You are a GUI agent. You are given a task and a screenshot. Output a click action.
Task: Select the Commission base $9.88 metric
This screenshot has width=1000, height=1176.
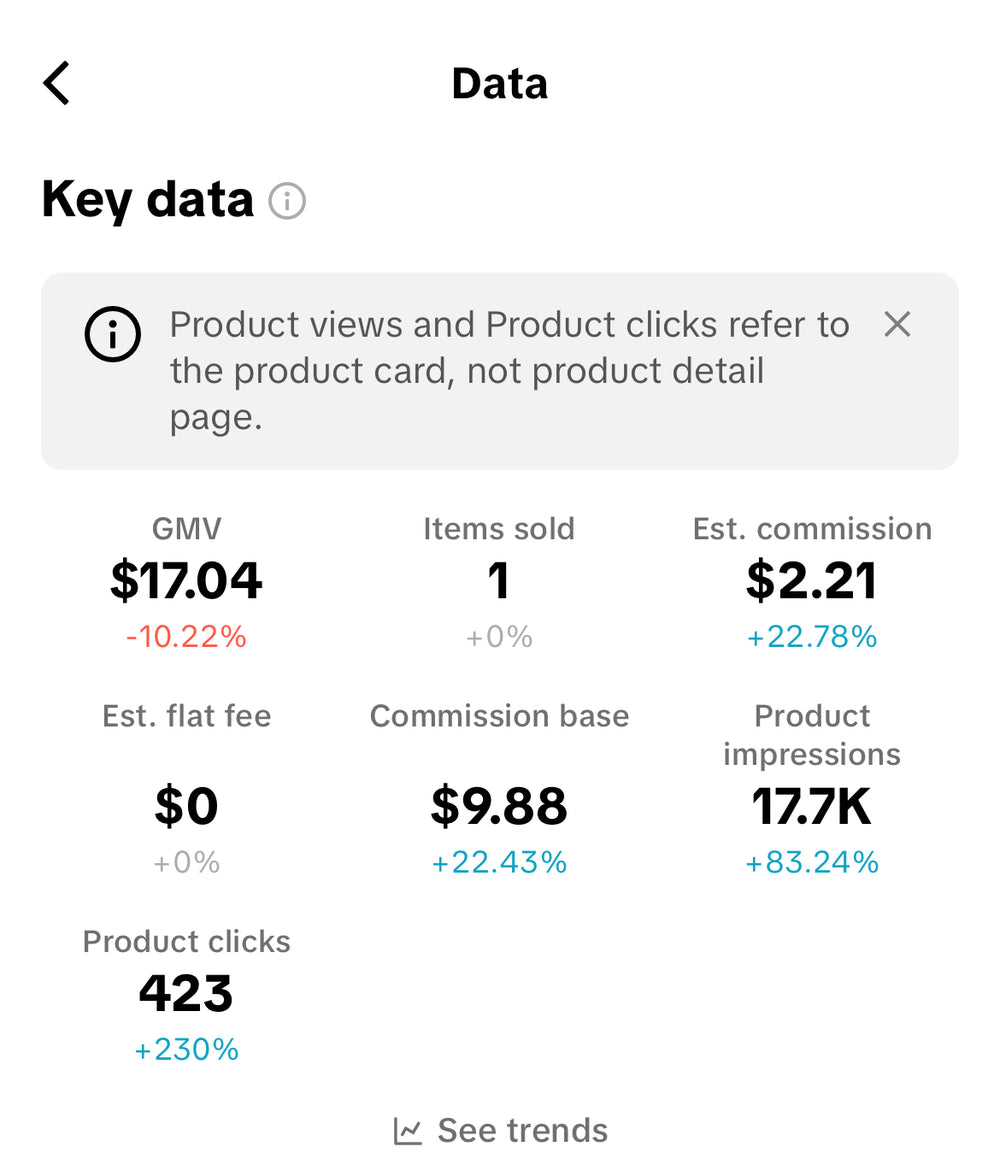[x=499, y=807]
